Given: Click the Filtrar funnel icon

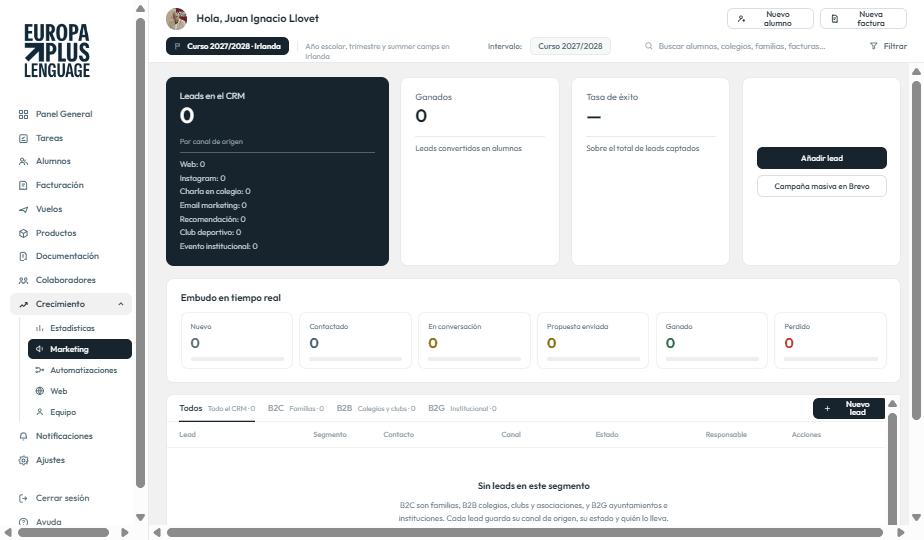Looking at the screenshot, I should pos(873,46).
